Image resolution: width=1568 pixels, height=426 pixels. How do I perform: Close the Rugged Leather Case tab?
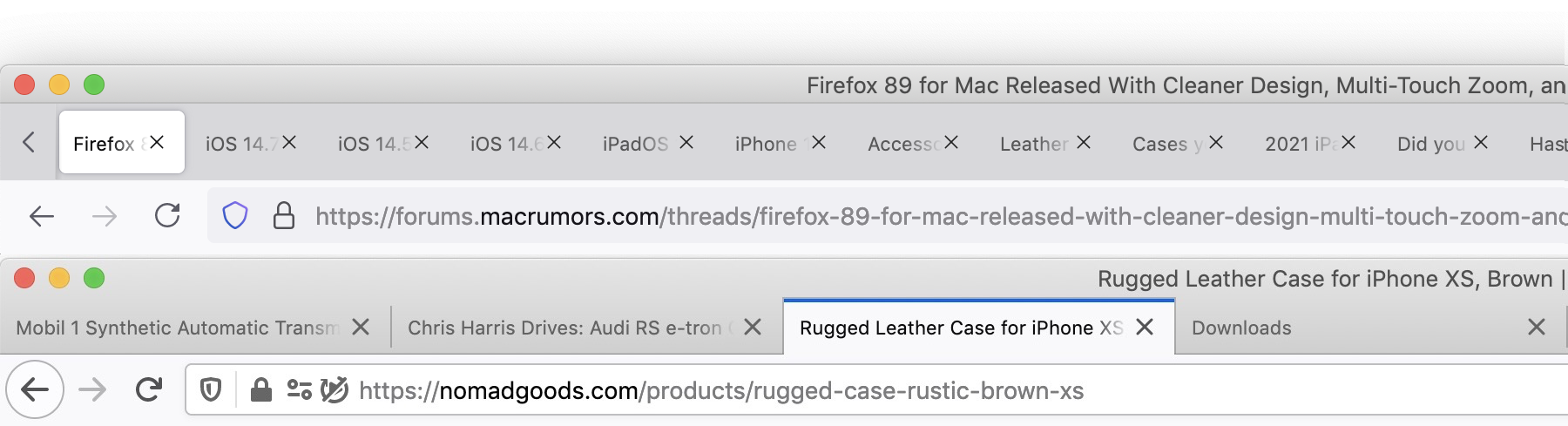click(x=1145, y=327)
